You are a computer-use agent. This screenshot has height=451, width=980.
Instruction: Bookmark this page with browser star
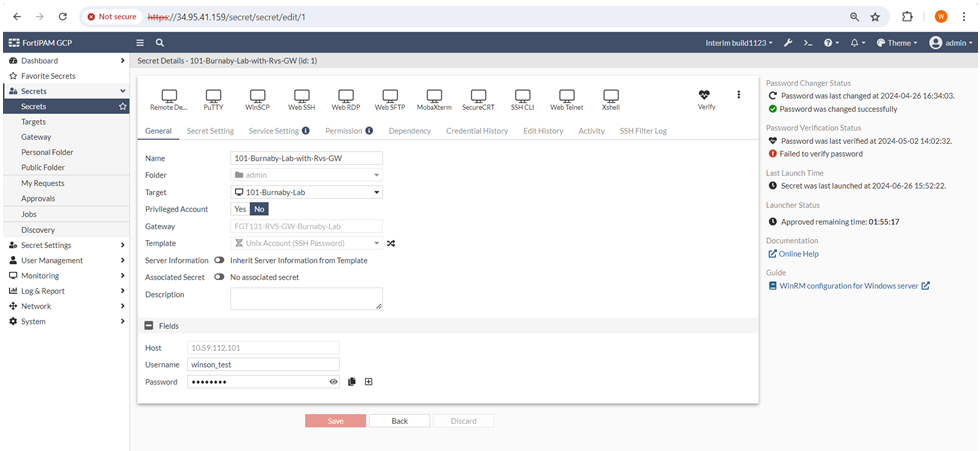tap(875, 17)
